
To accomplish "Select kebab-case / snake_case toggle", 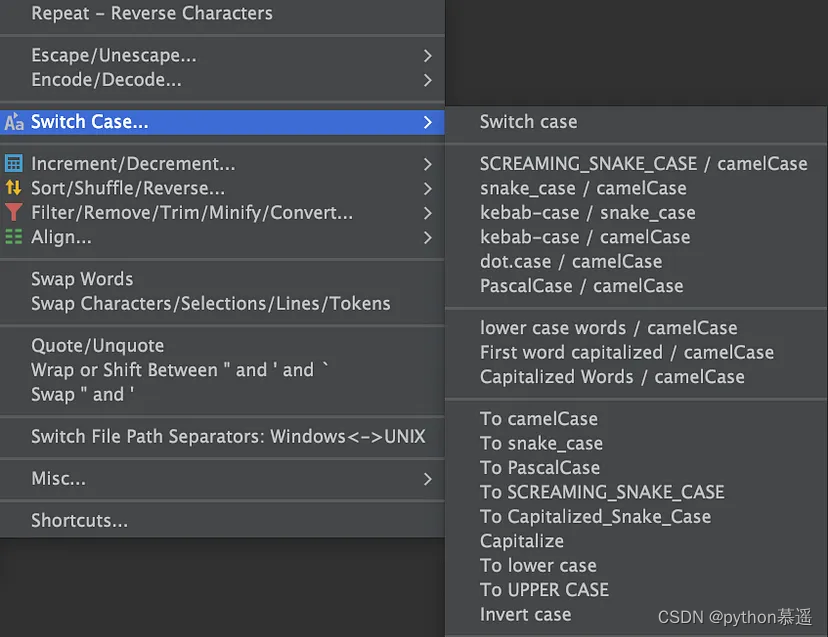I will [587, 213].
